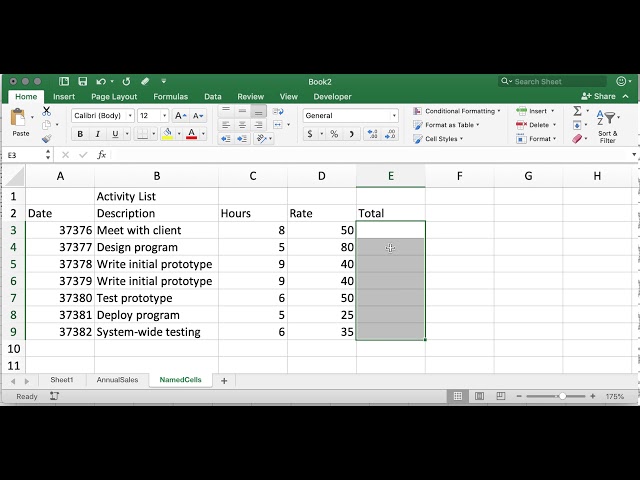Open the Page Layout ribbon tab

pos(114,97)
